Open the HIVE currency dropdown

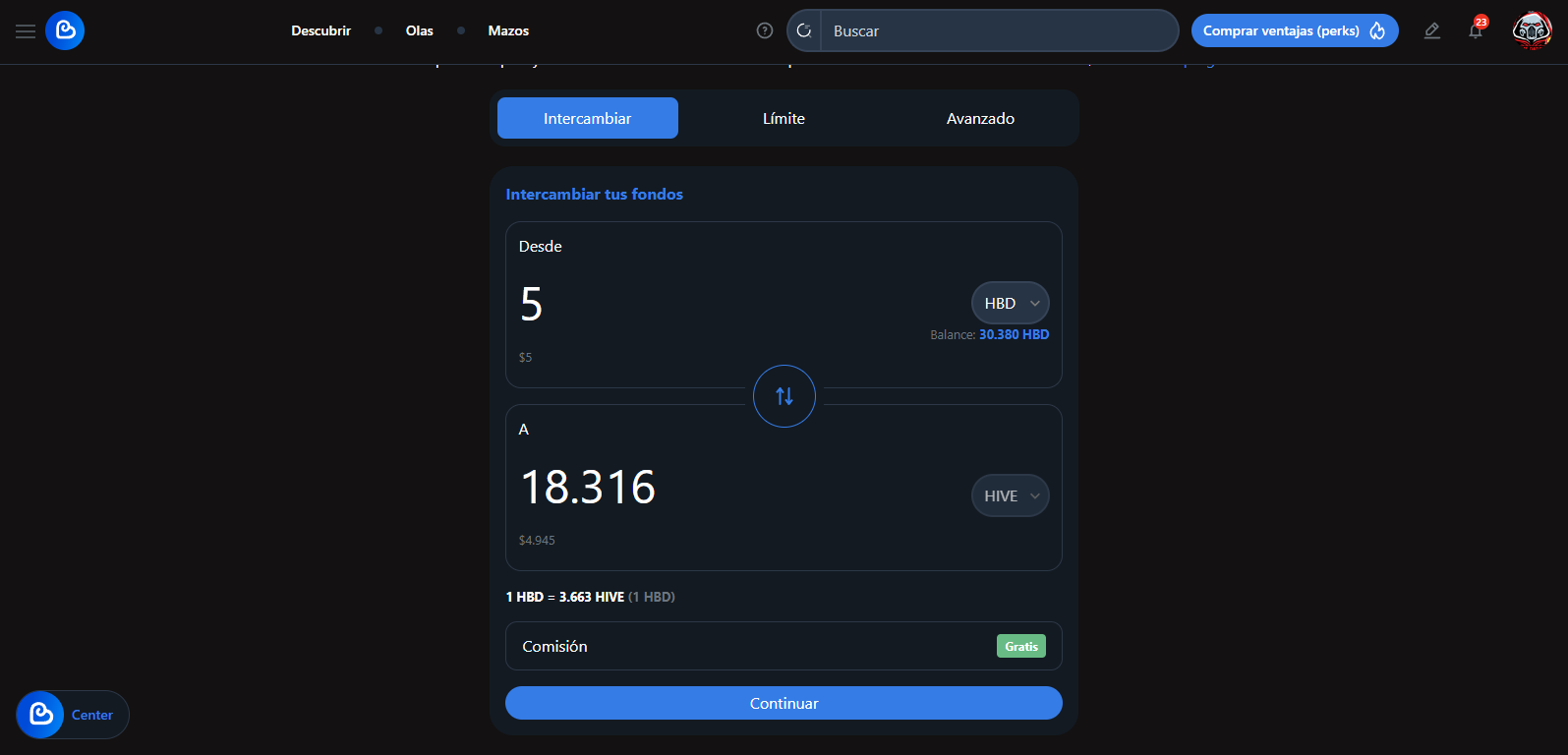(x=1011, y=495)
